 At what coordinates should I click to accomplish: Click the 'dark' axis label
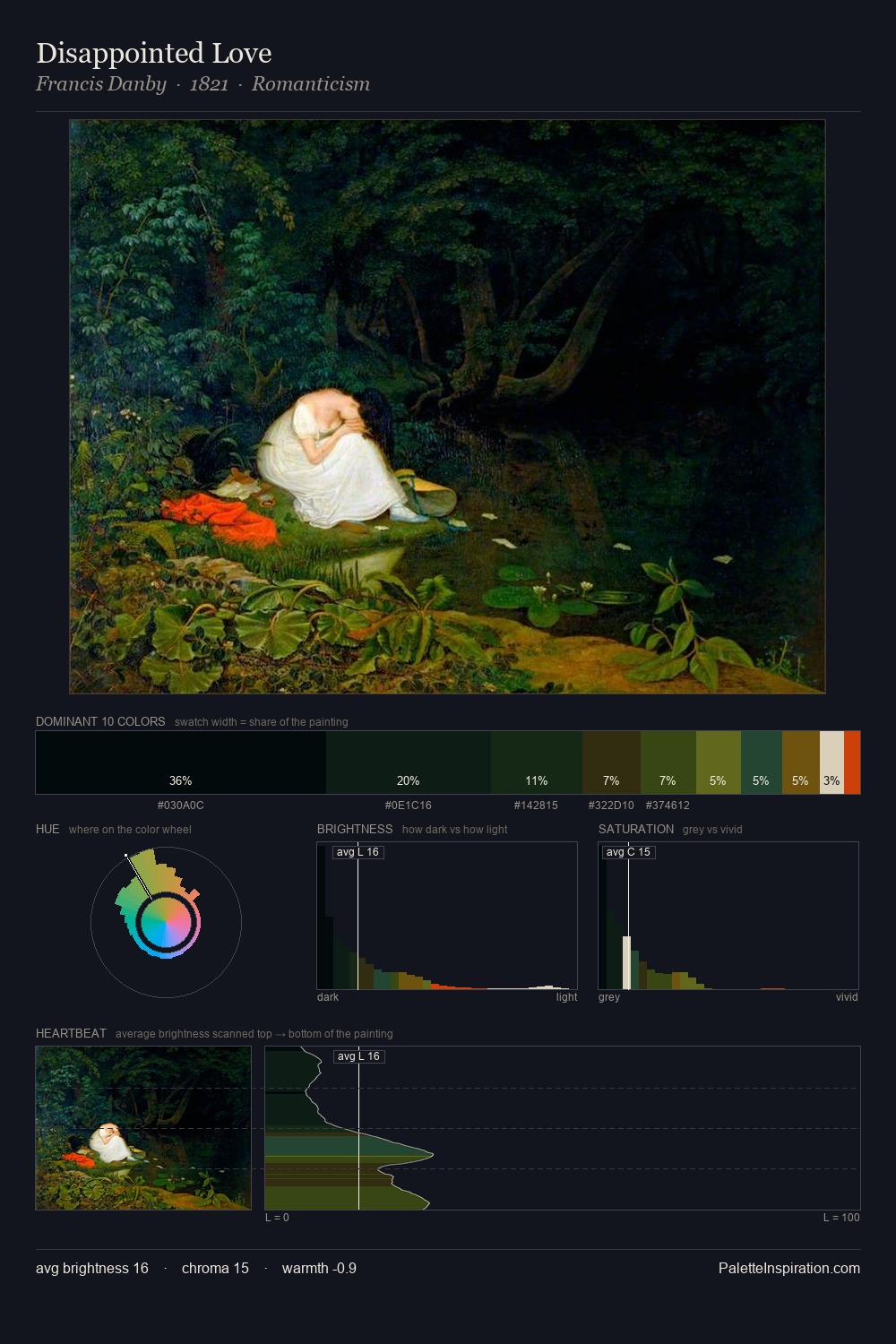point(328,997)
